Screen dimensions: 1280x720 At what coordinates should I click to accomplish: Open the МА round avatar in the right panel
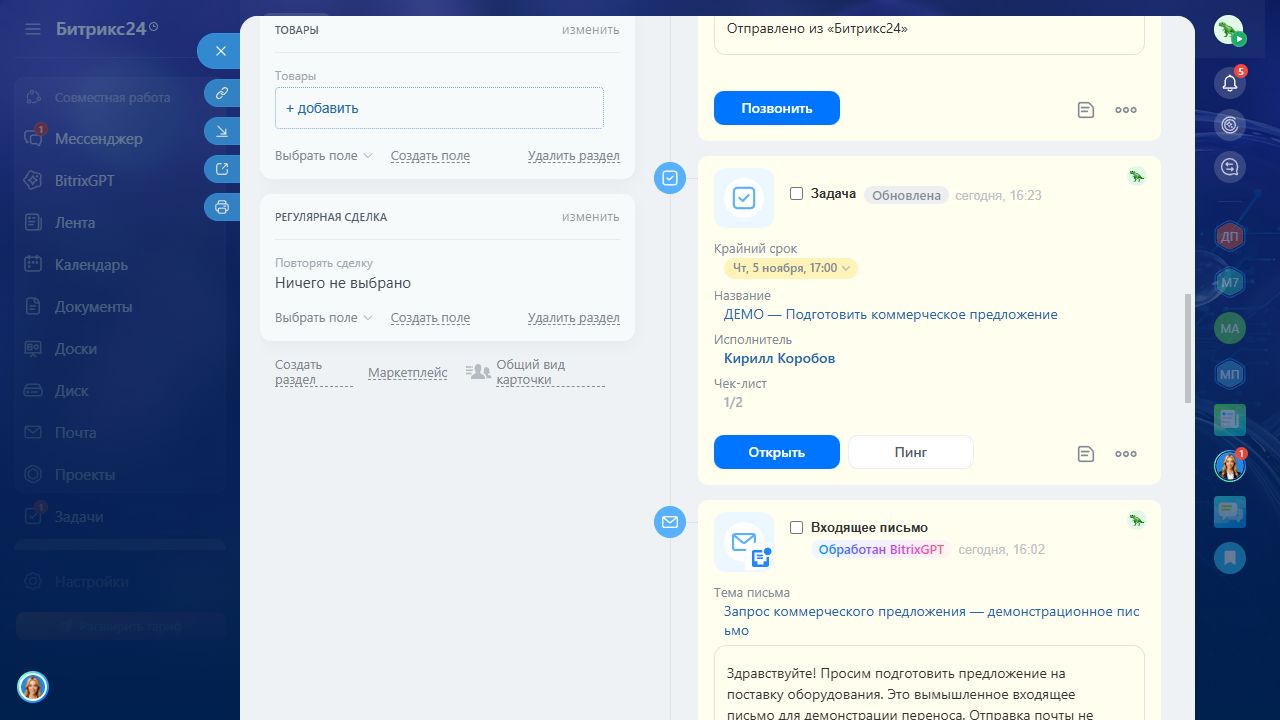click(x=1230, y=328)
